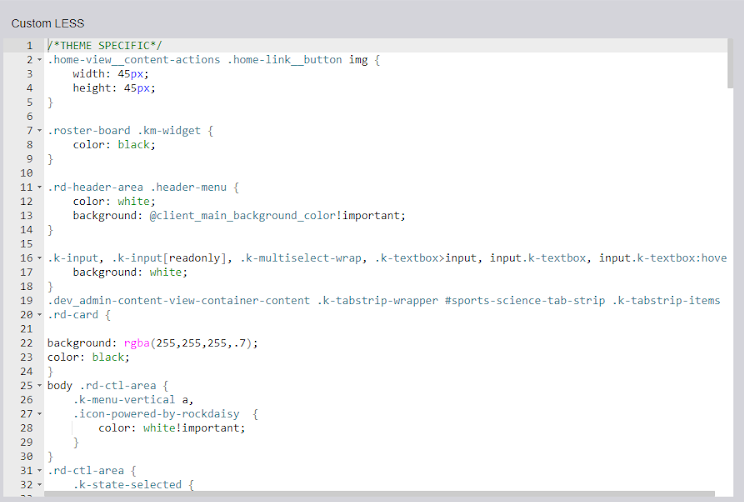Click line number 6 in the gutter
Viewport: 744px width, 502px height.
point(29,116)
